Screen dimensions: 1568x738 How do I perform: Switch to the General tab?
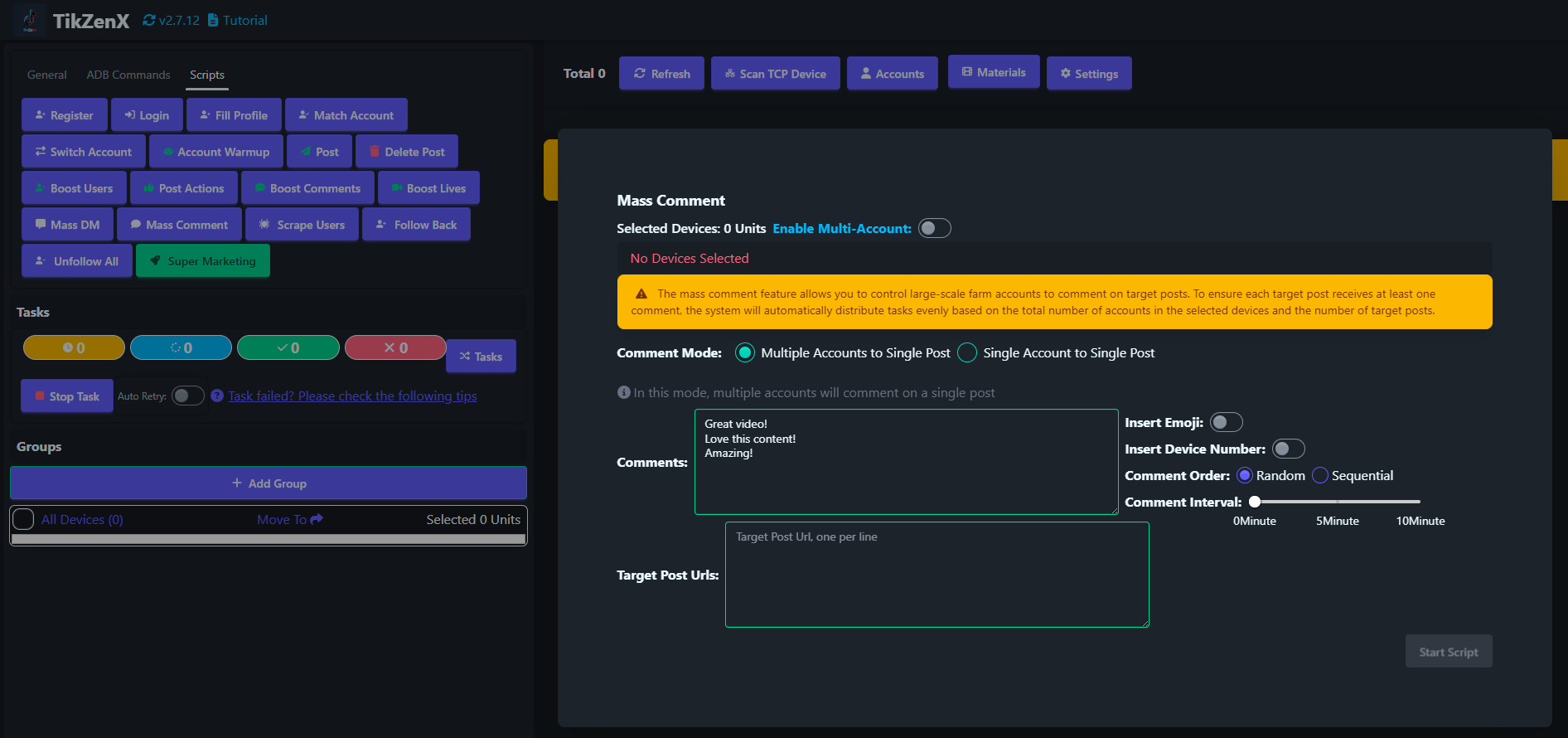pos(47,75)
